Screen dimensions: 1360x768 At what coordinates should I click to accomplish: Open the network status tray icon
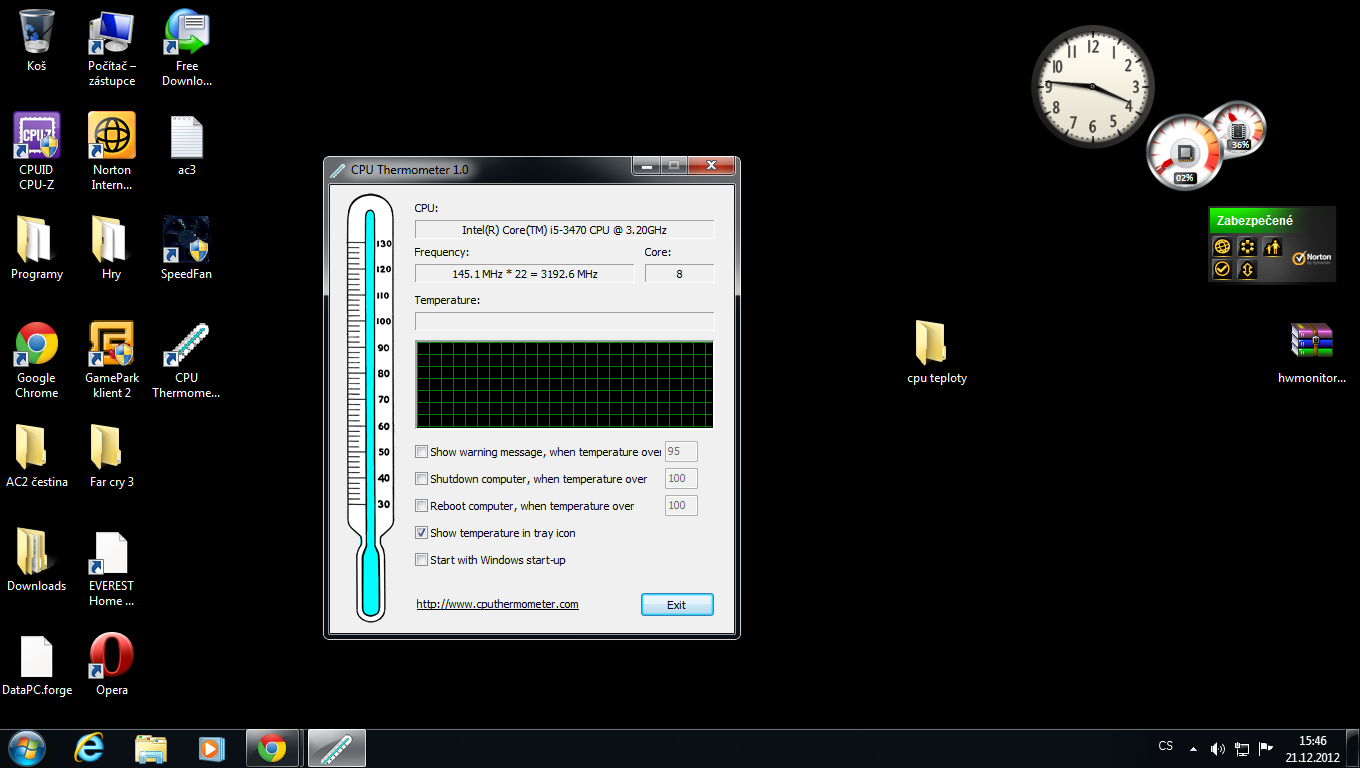(x=1242, y=748)
